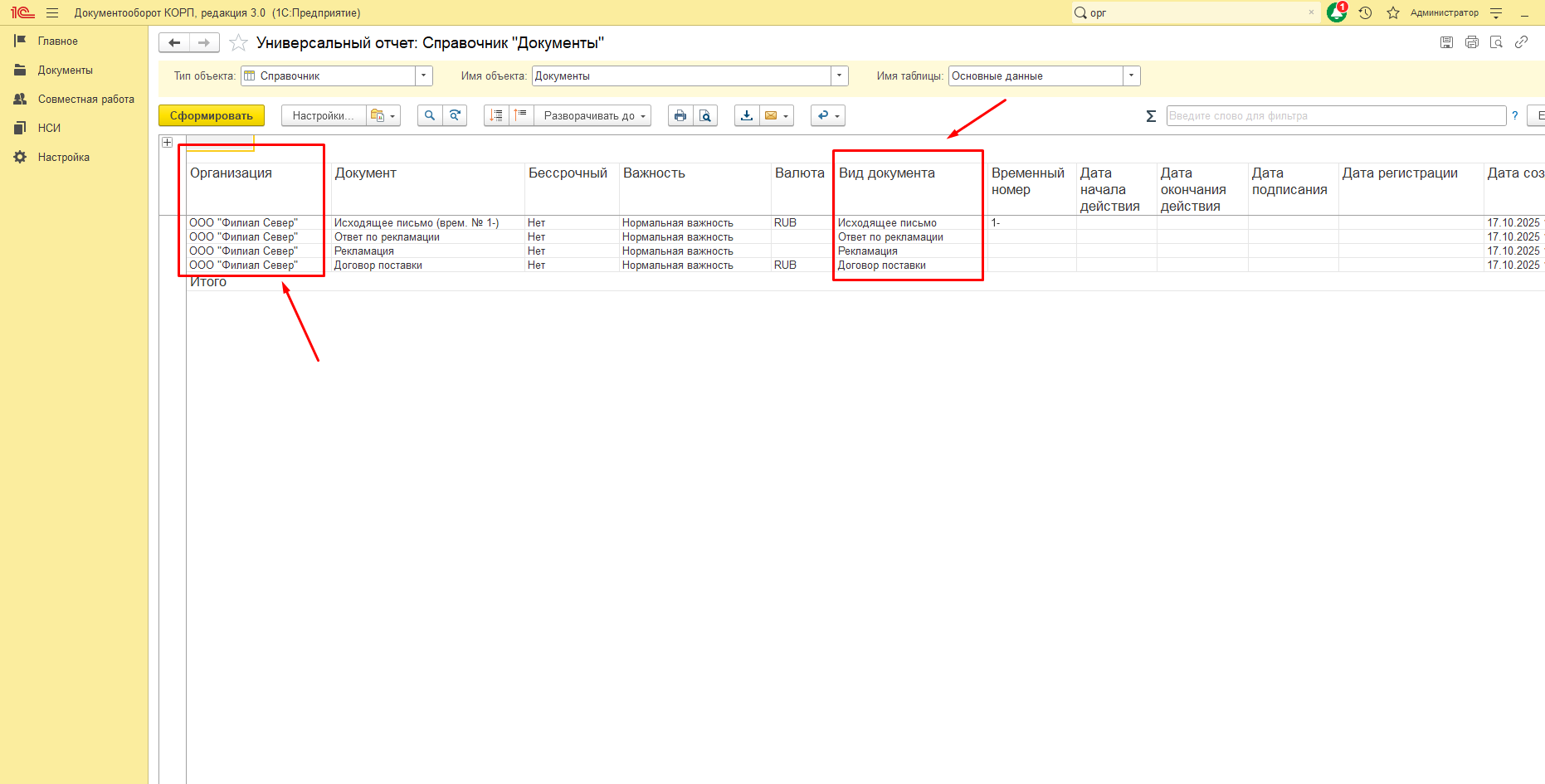Open preview icon at top right
The height and width of the screenshot is (784, 1545).
click(x=1496, y=42)
